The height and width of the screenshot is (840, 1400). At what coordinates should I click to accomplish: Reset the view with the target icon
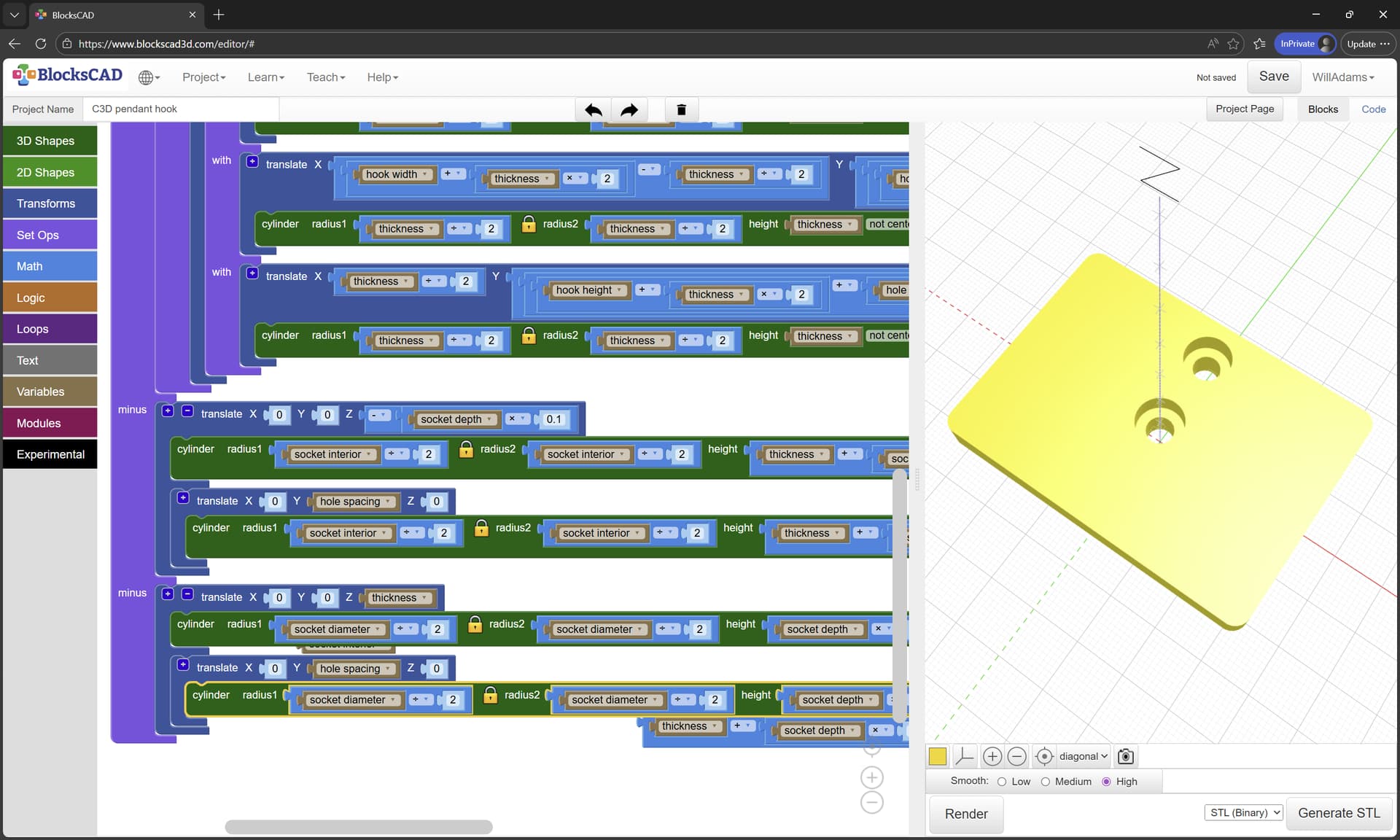(1043, 756)
